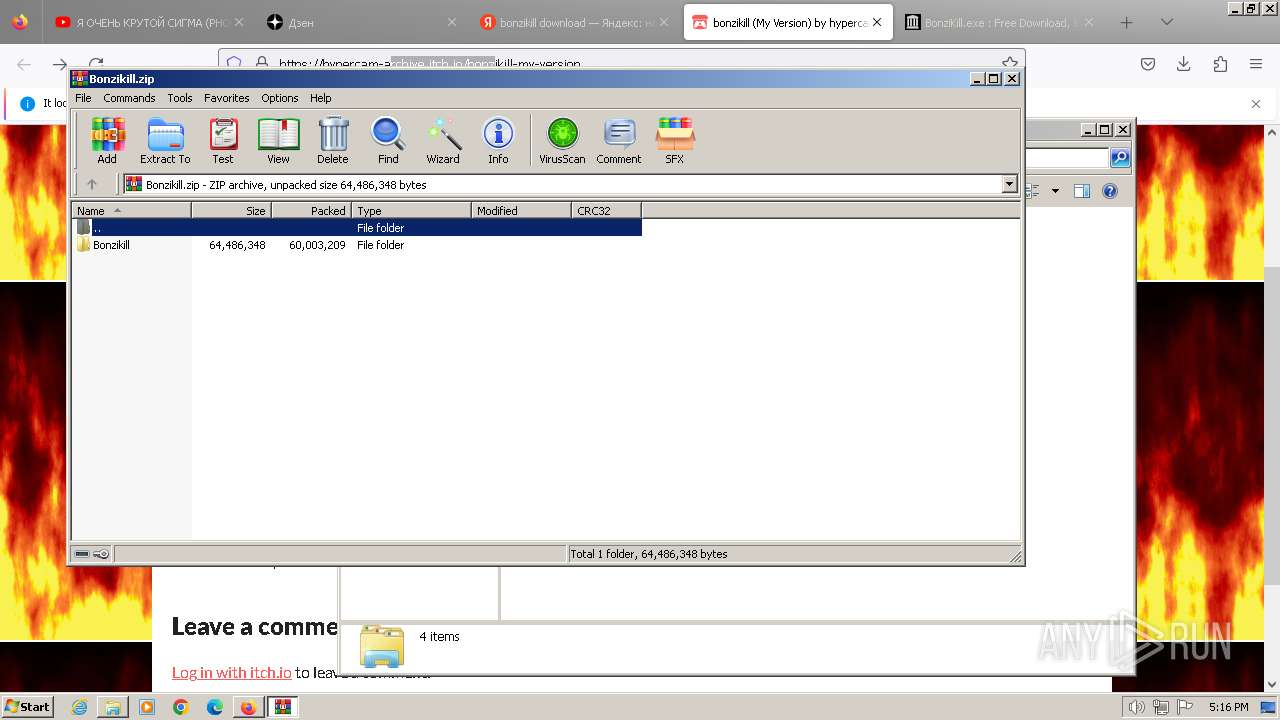Click the View file icon

278,140
